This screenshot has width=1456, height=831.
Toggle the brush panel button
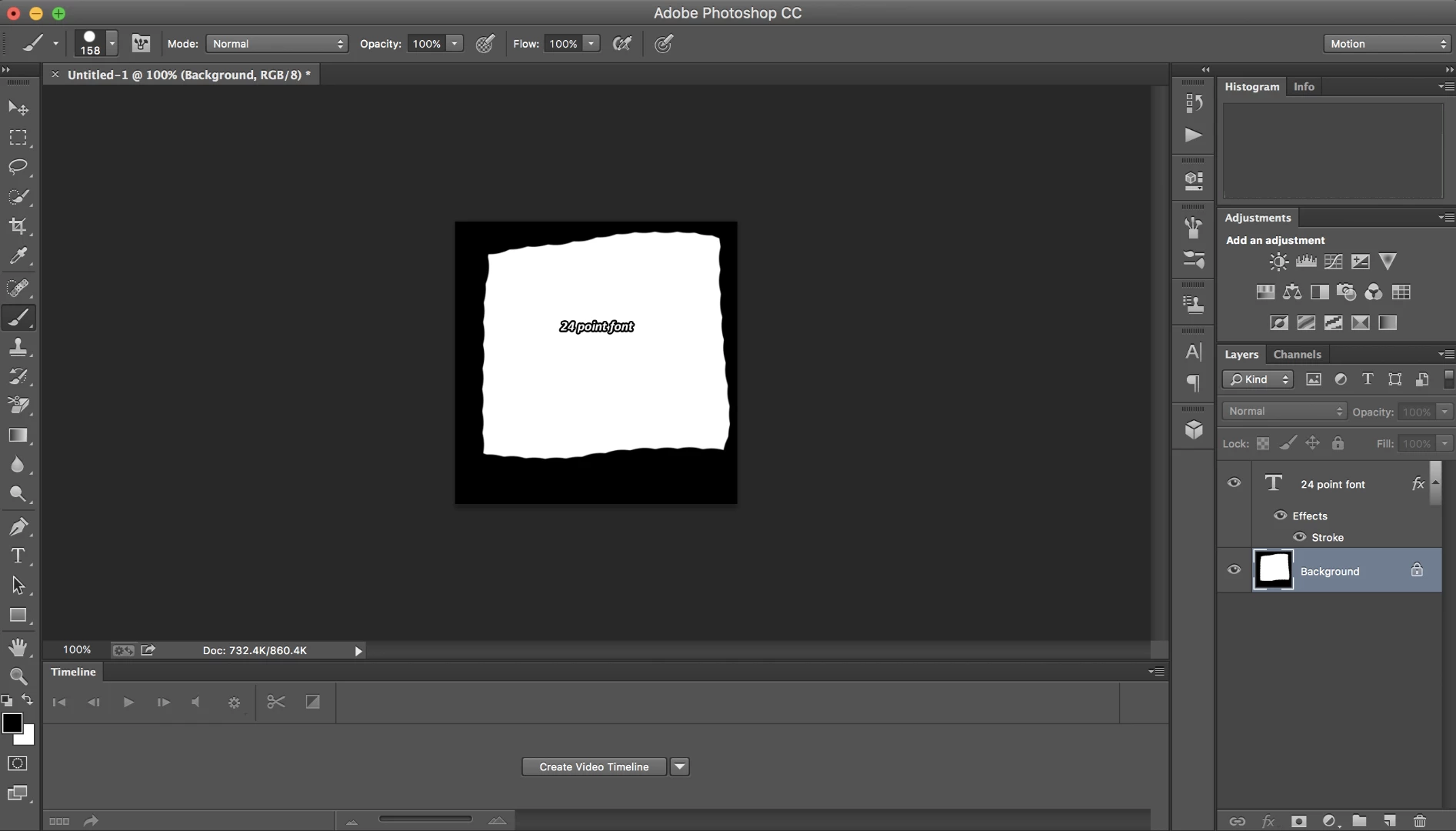[141, 44]
